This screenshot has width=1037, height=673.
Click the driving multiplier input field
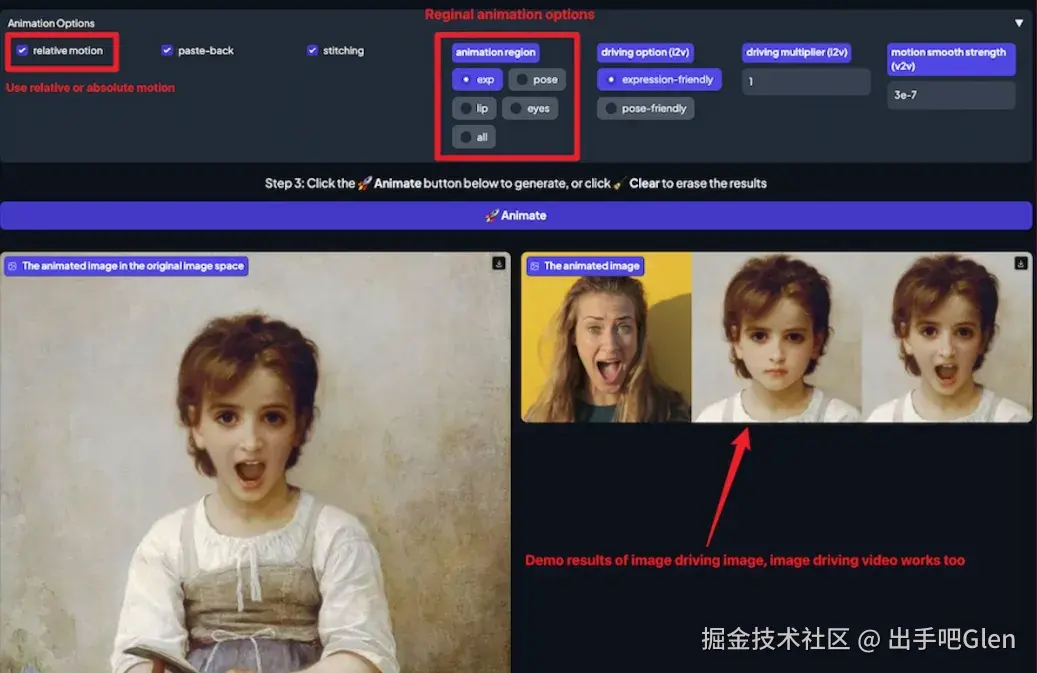(x=805, y=81)
